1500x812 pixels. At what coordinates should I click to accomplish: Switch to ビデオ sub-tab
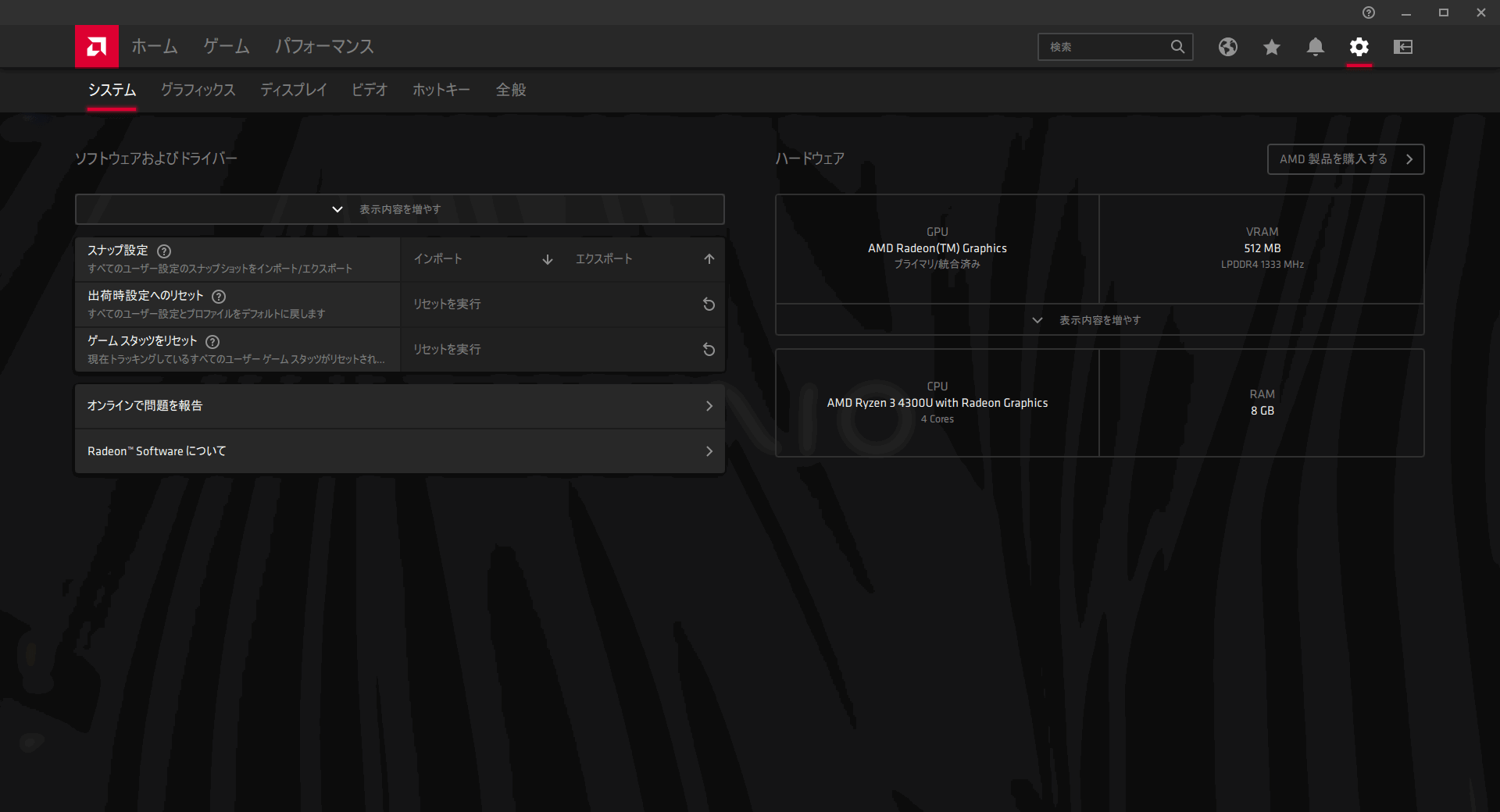(x=370, y=91)
